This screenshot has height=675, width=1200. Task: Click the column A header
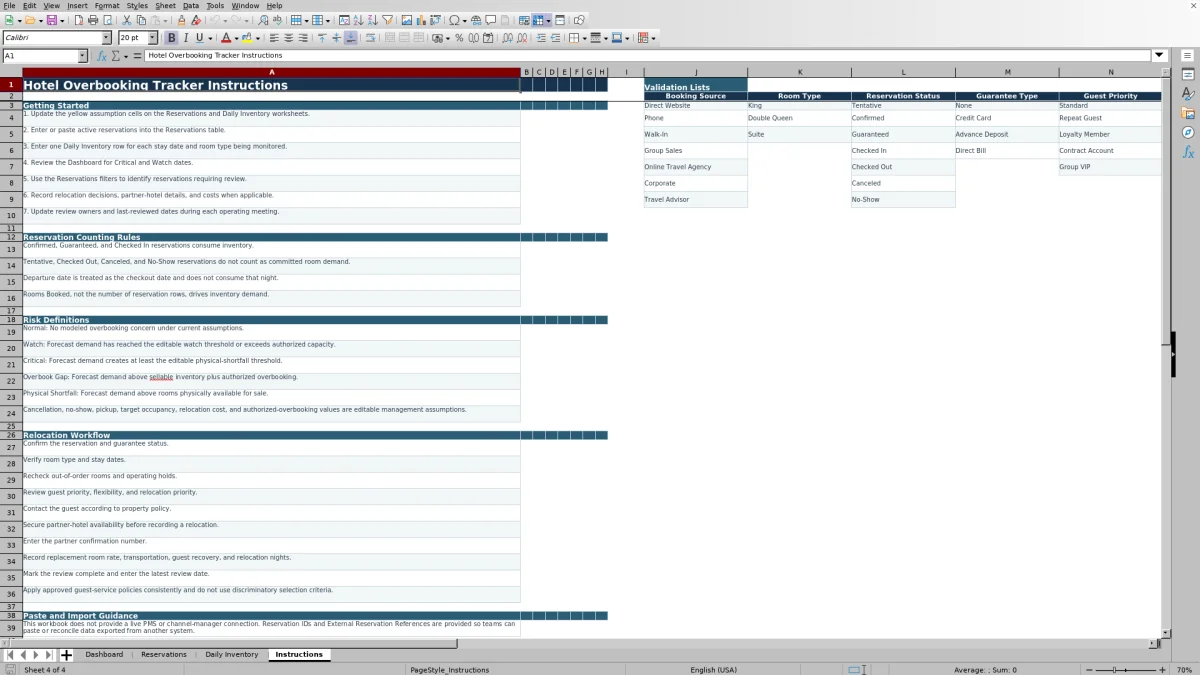tap(271, 72)
